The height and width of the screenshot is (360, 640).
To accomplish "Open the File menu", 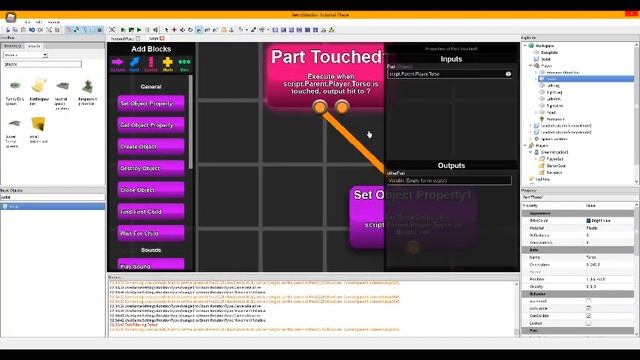I will [x=27, y=22].
